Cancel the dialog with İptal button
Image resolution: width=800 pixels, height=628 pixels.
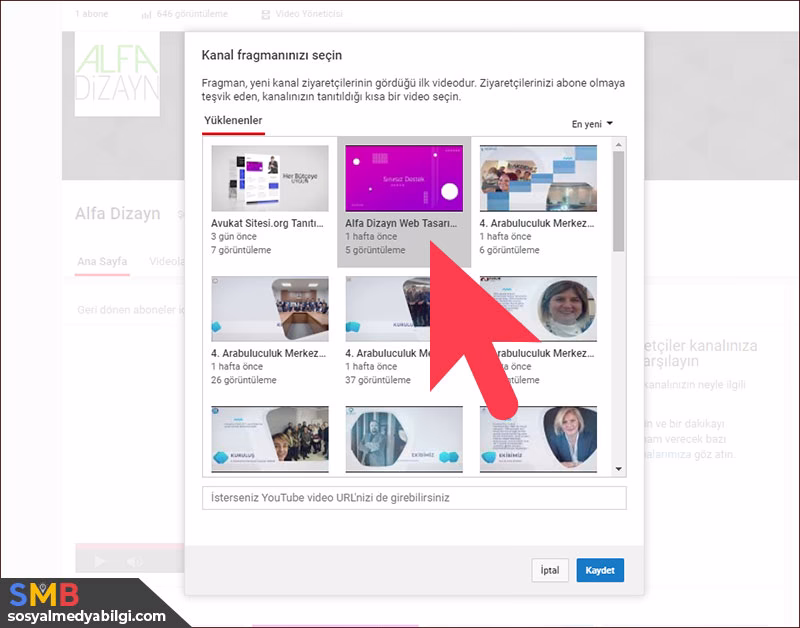(x=549, y=570)
